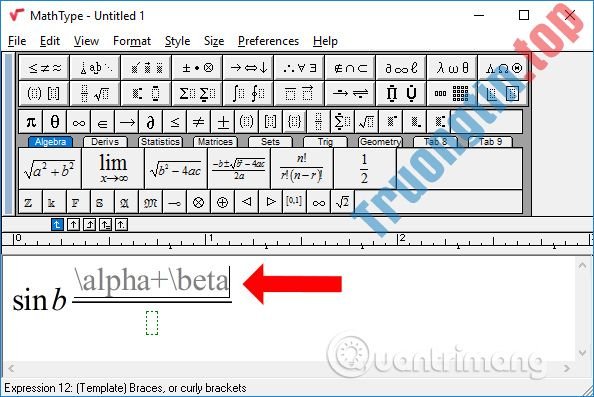Open the underbar and overbar templates palette
This screenshot has width=594, height=397.
tap(299, 93)
